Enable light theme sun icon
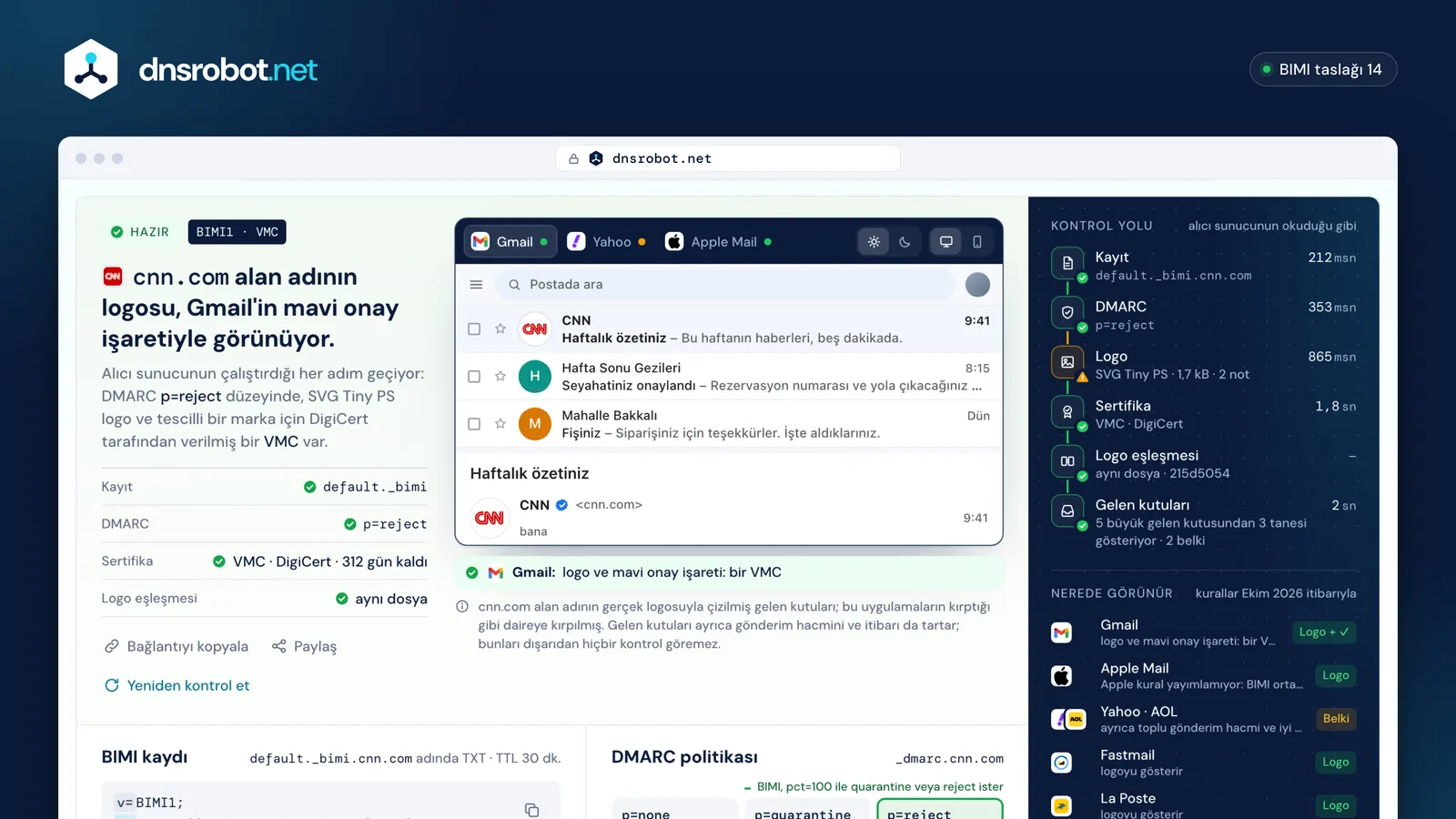The width and height of the screenshot is (1456, 819). click(874, 242)
